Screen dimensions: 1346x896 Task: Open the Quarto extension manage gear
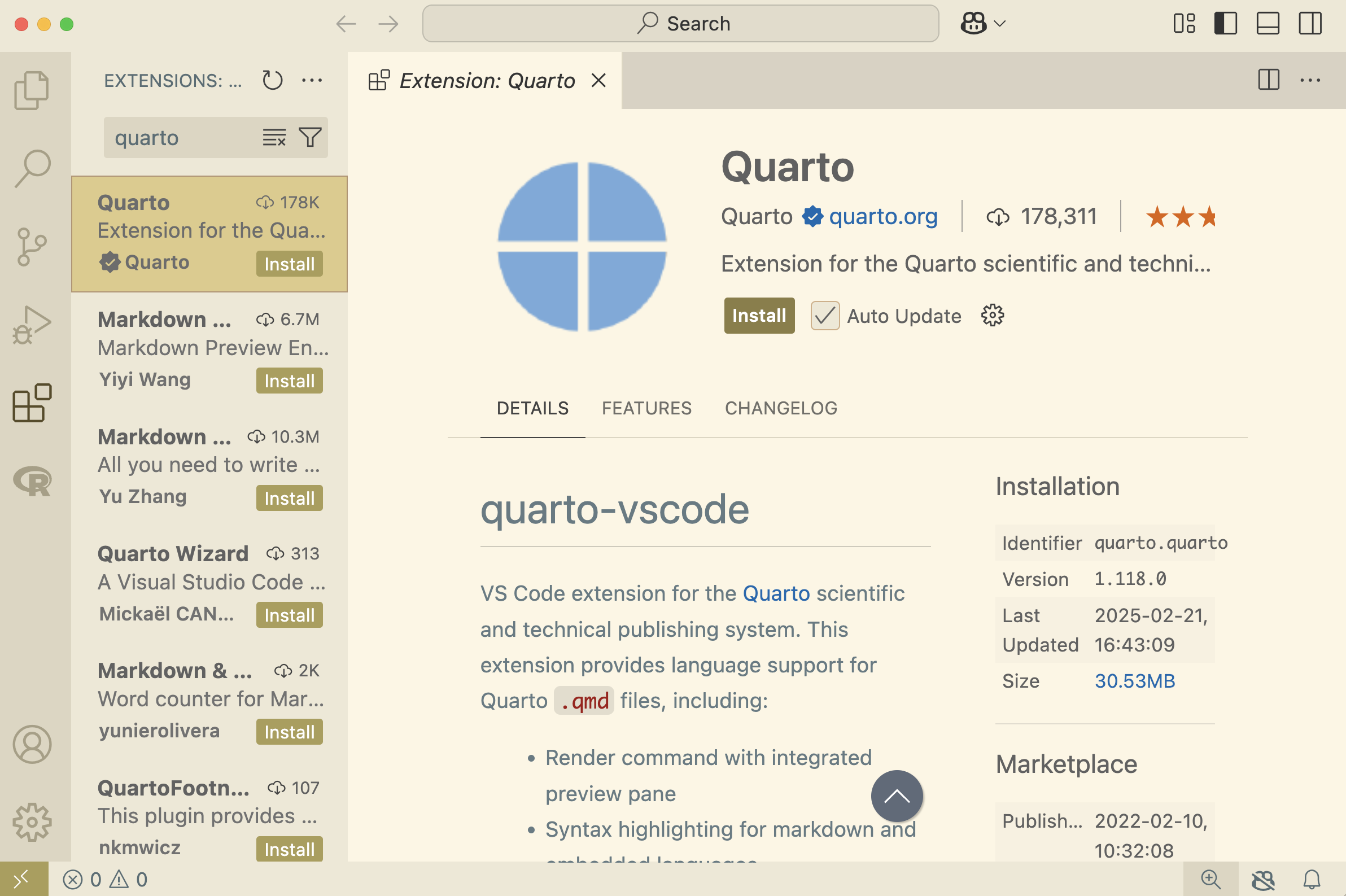click(x=993, y=316)
